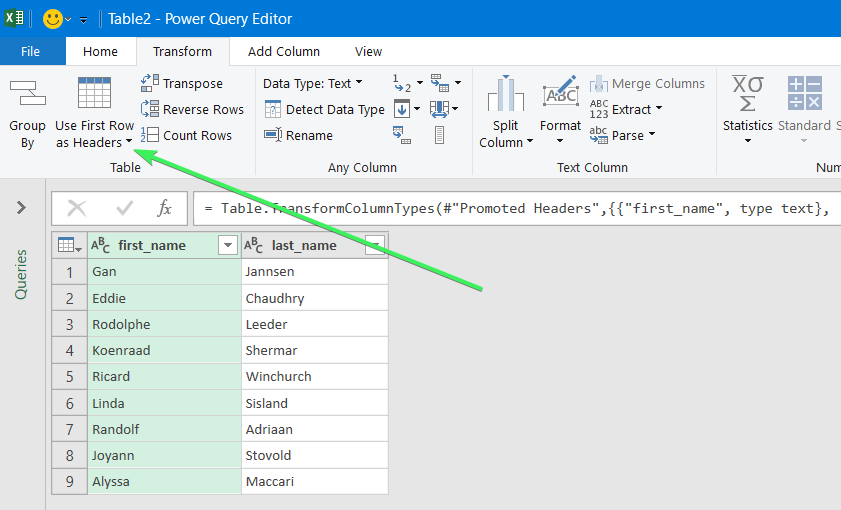Open the feedback smiley dropdown arrow
The width and height of the screenshot is (841, 510).
tap(68, 20)
